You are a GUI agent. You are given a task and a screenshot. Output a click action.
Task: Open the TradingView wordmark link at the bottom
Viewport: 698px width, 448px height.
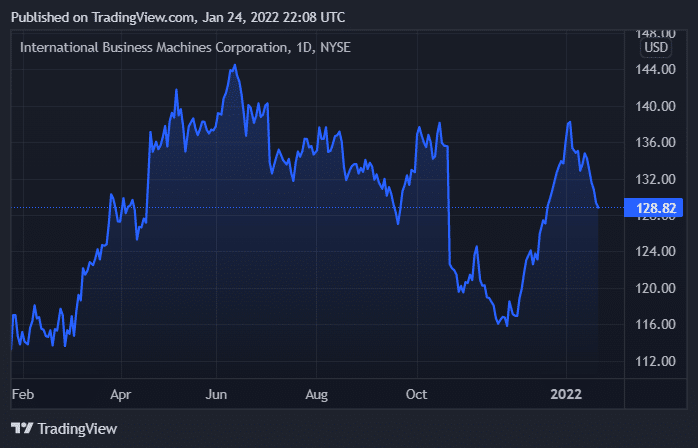click(x=77, y=428)
